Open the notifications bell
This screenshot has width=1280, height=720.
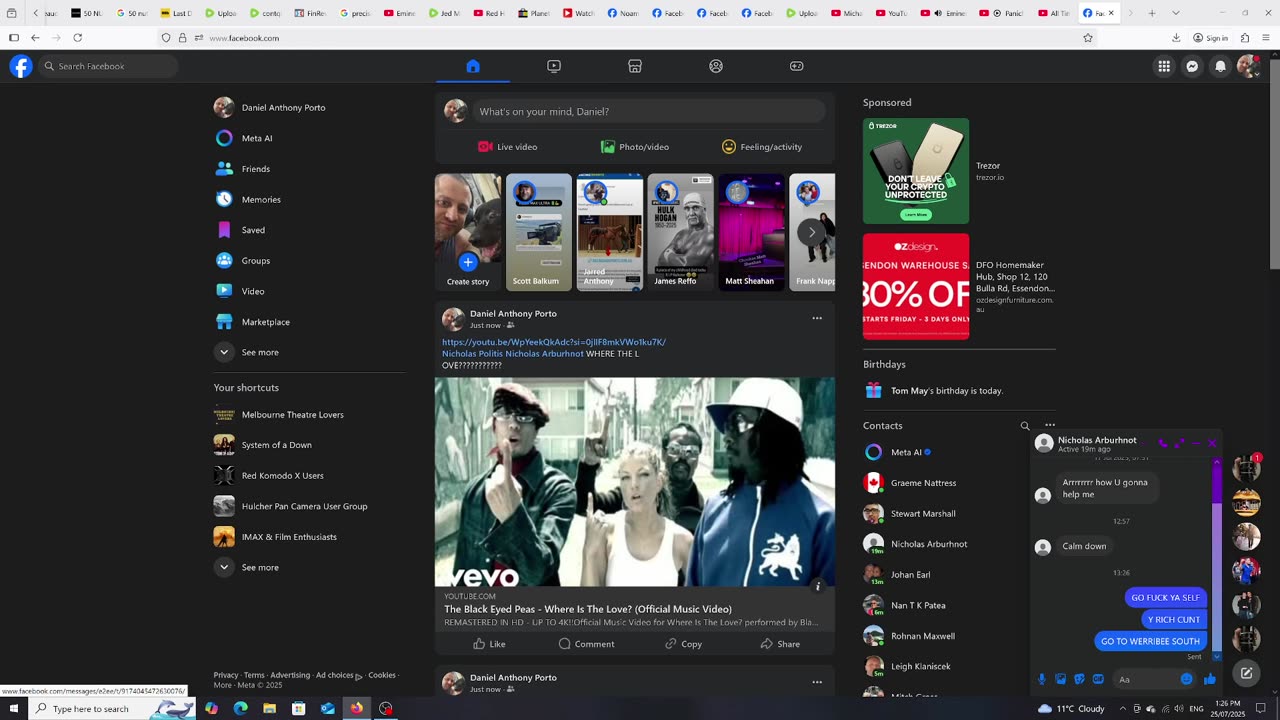(x=1220, y=66)
